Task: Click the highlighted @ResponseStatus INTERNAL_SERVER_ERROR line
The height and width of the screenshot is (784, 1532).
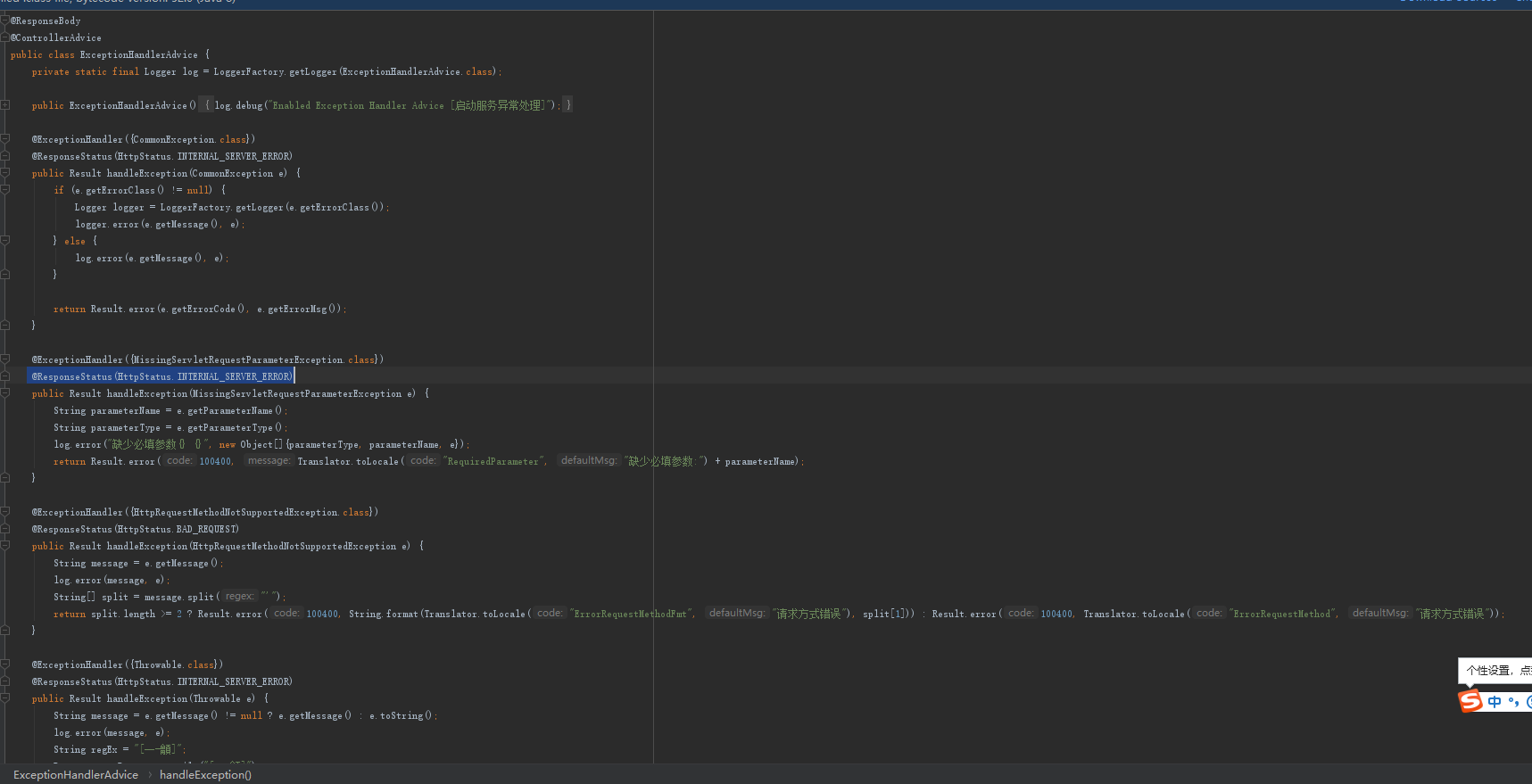Action: [x=161, y=376]
